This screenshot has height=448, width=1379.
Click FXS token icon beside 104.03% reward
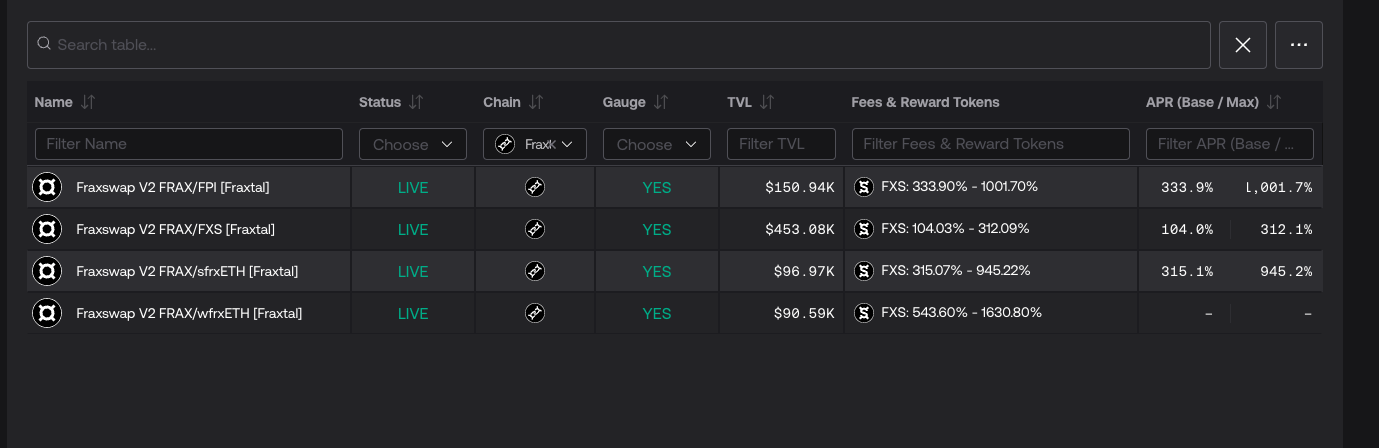[x=864, y=229]
